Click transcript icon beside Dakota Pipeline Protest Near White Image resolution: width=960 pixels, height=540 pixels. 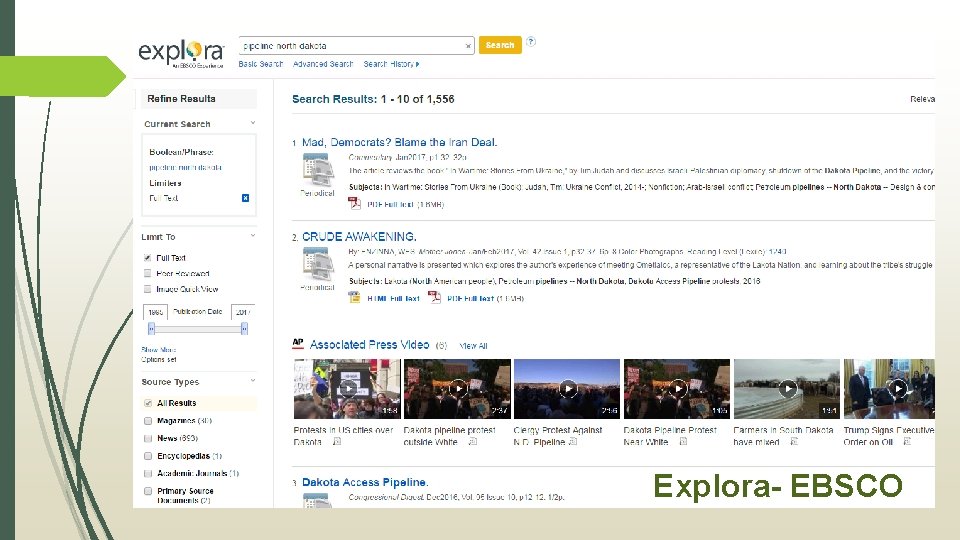click(683, 441)
